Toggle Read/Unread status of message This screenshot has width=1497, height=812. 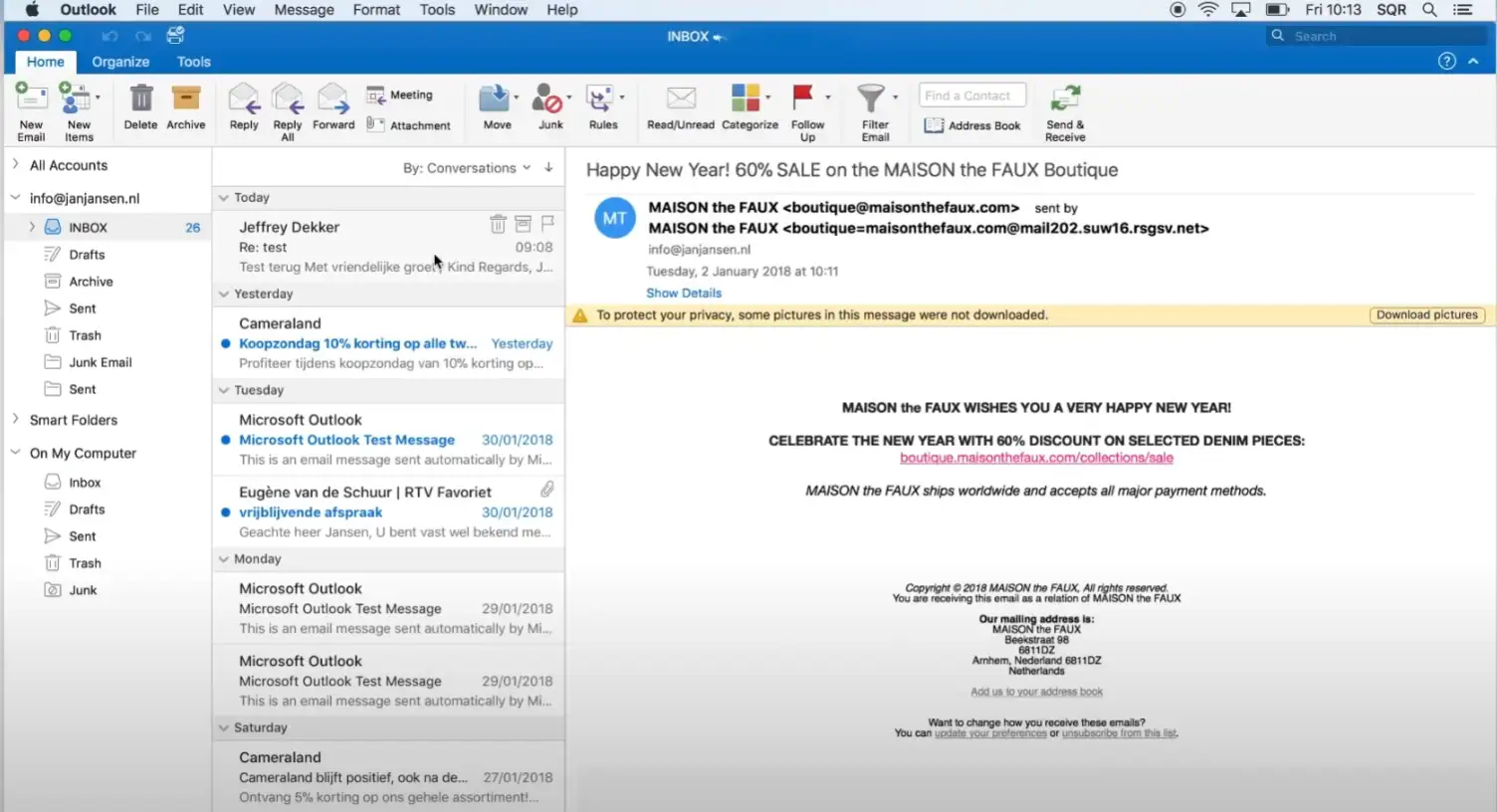681,101
